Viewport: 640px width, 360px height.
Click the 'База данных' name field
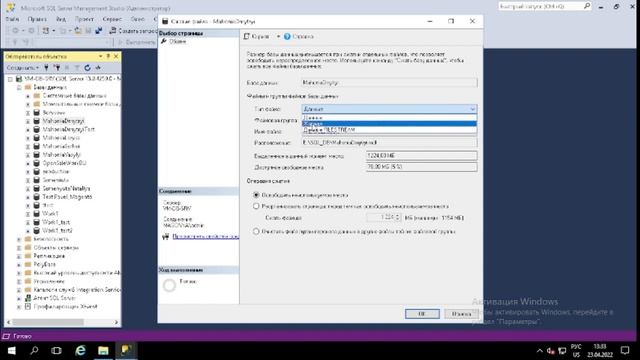[389, 82]
